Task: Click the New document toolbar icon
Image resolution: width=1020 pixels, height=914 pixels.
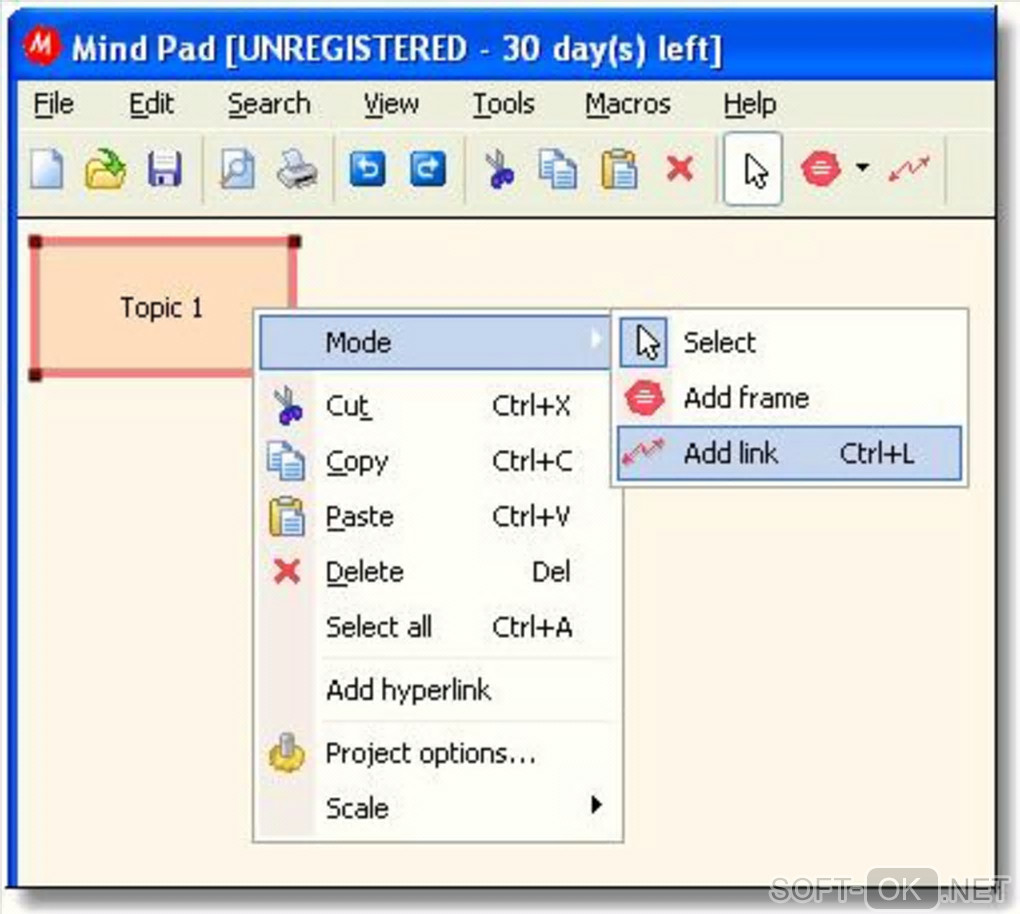Action: 47,169
